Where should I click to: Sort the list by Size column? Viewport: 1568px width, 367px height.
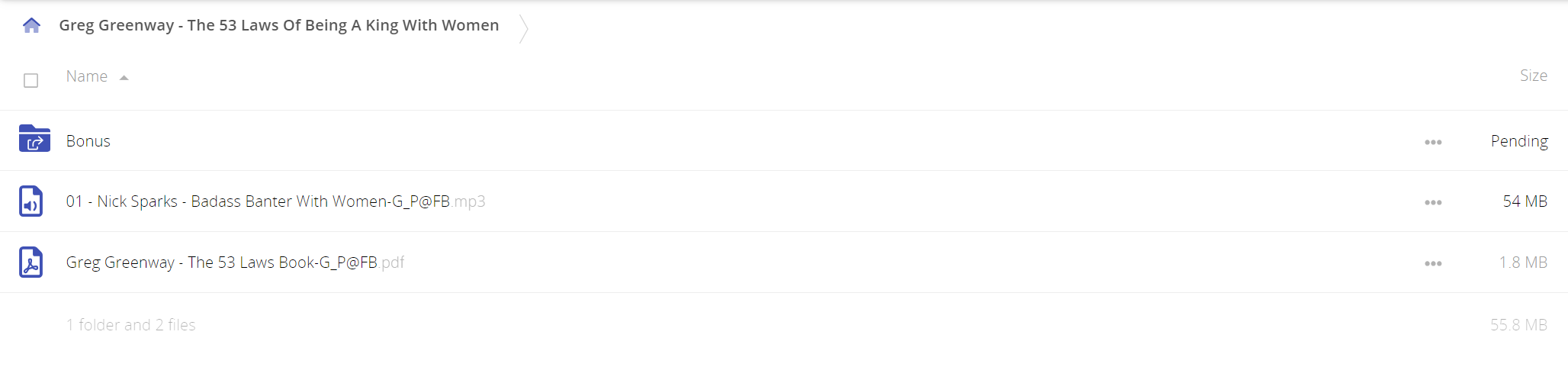pyautogui.click(x=1533, y=76)
